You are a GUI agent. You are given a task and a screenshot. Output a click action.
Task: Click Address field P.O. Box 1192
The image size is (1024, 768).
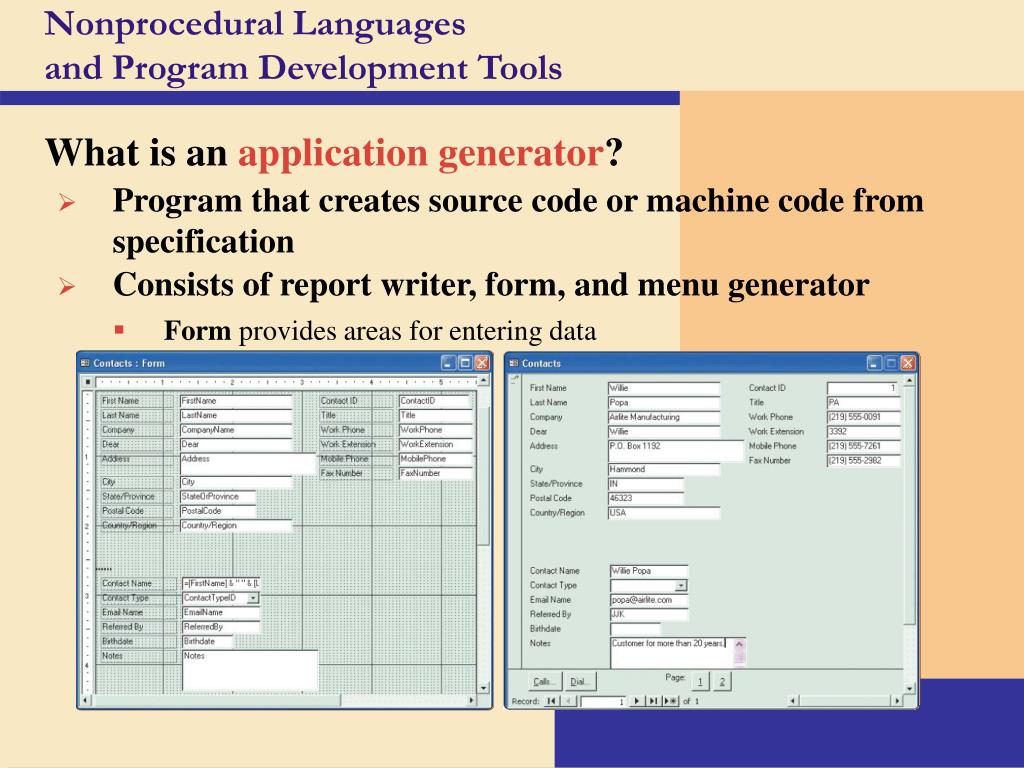pyautogui.click(x=676, y=451)
